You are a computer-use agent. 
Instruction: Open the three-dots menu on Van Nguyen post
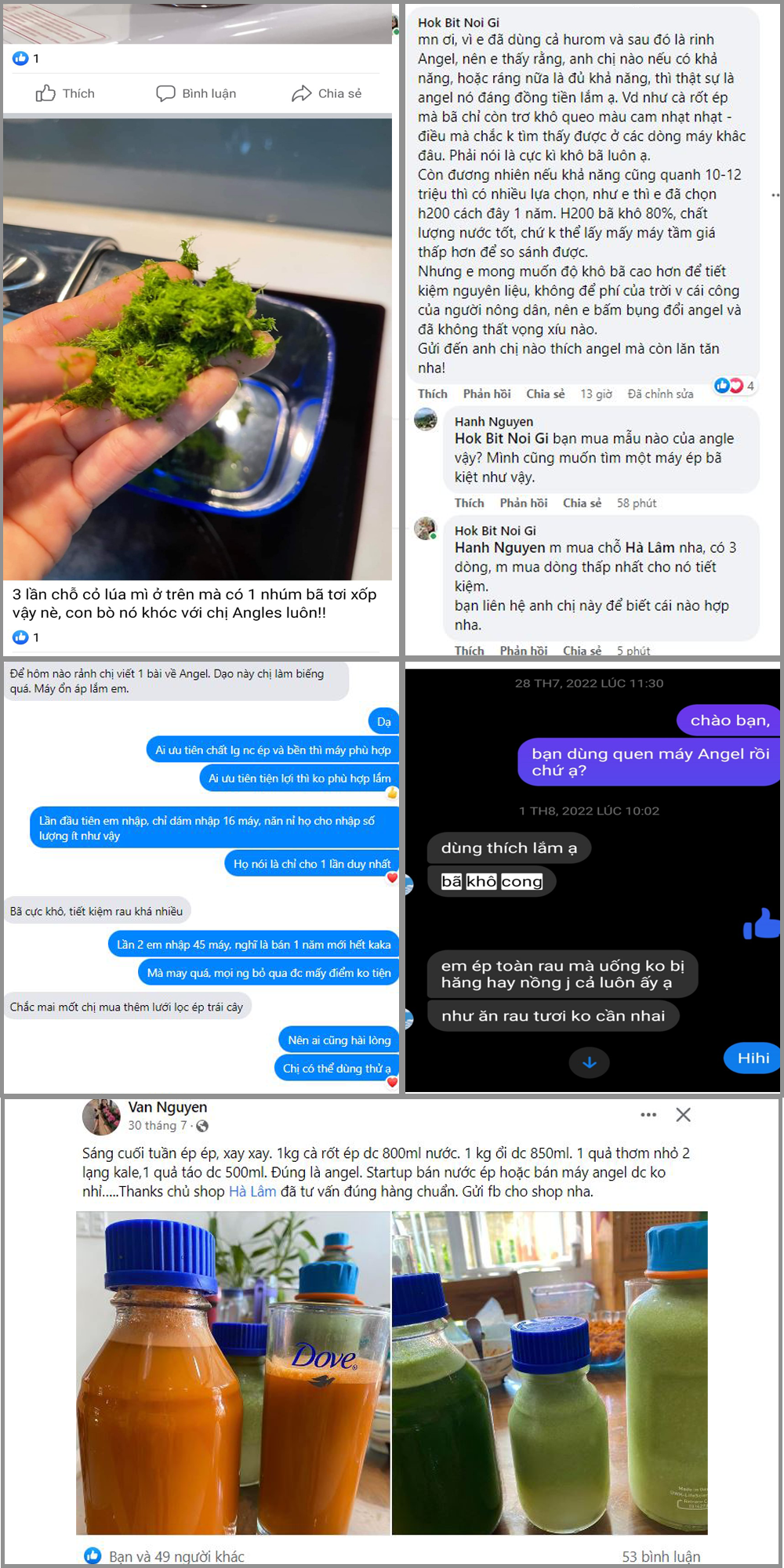point(648,1114)
